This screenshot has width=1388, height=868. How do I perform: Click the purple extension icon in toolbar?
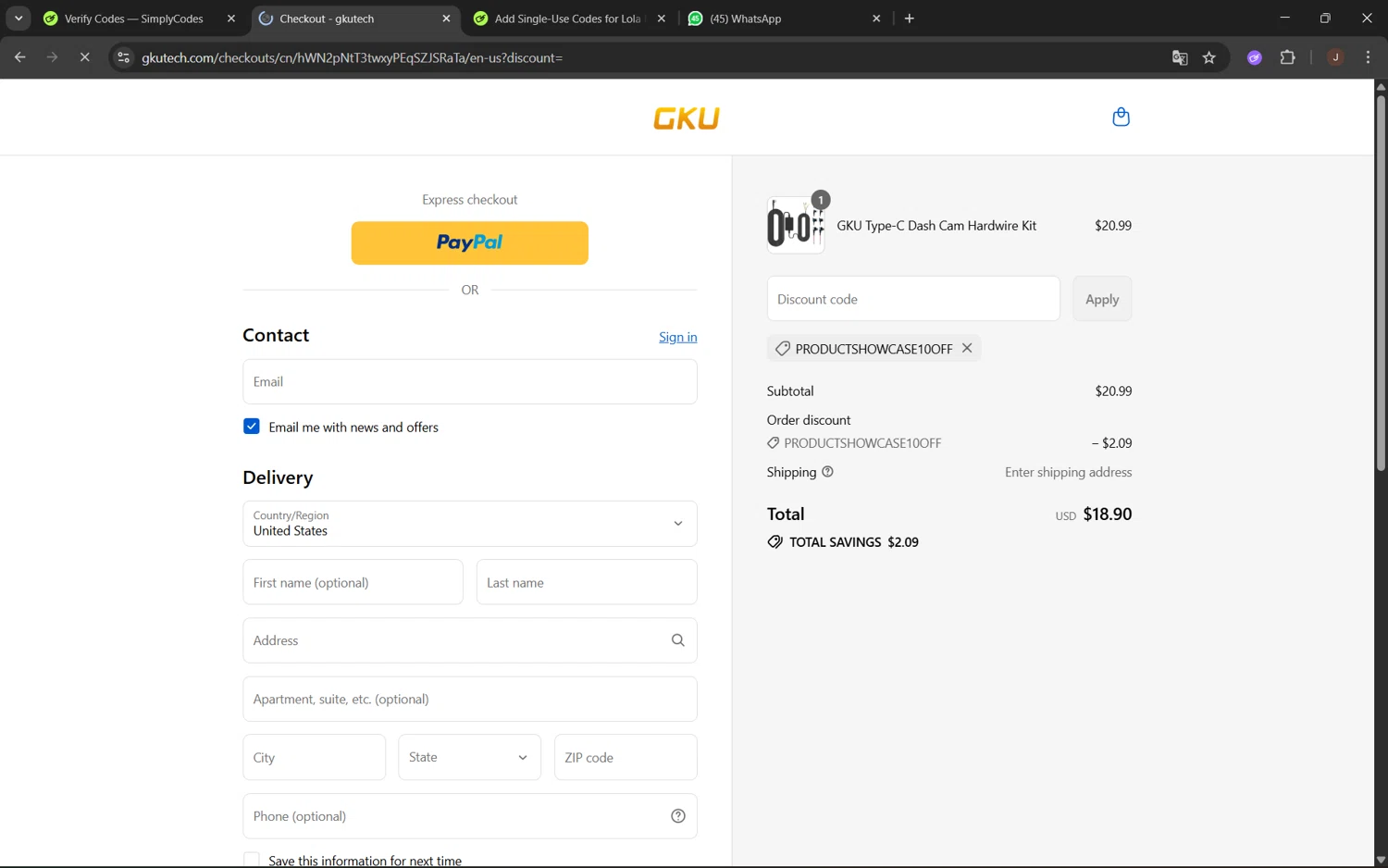pos(1254,57)
